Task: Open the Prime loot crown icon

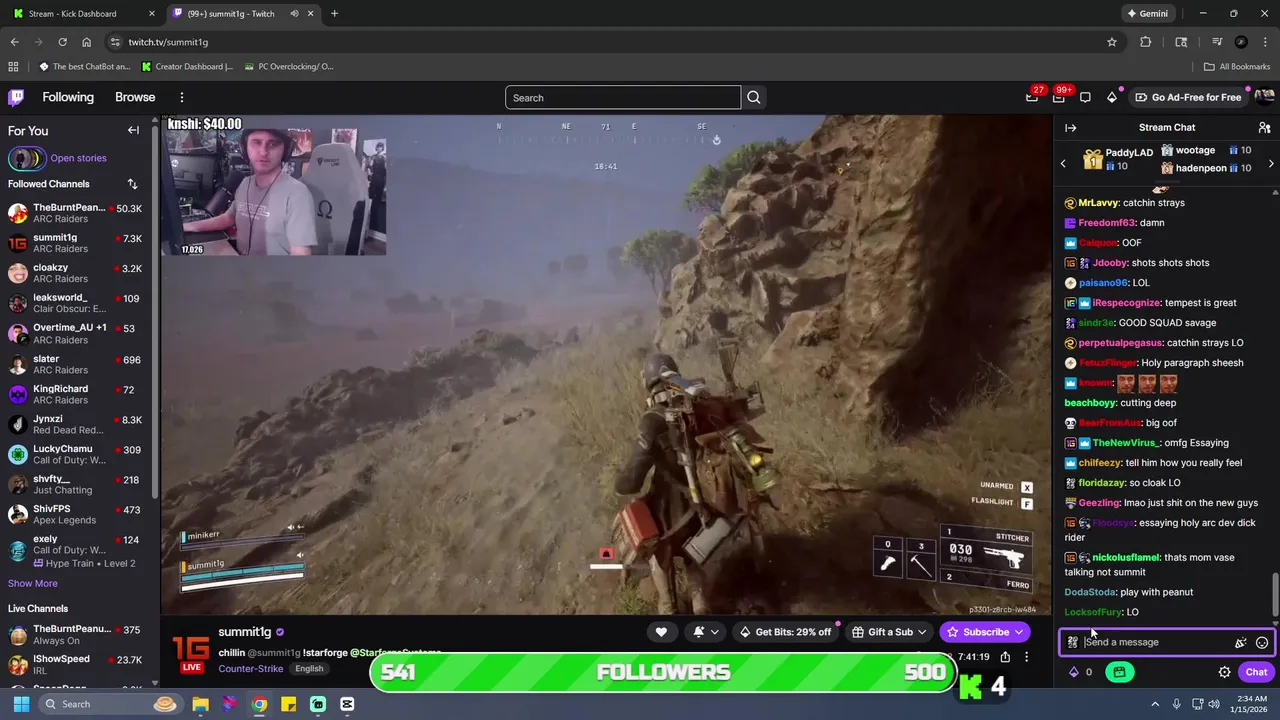Action: 1032,97
